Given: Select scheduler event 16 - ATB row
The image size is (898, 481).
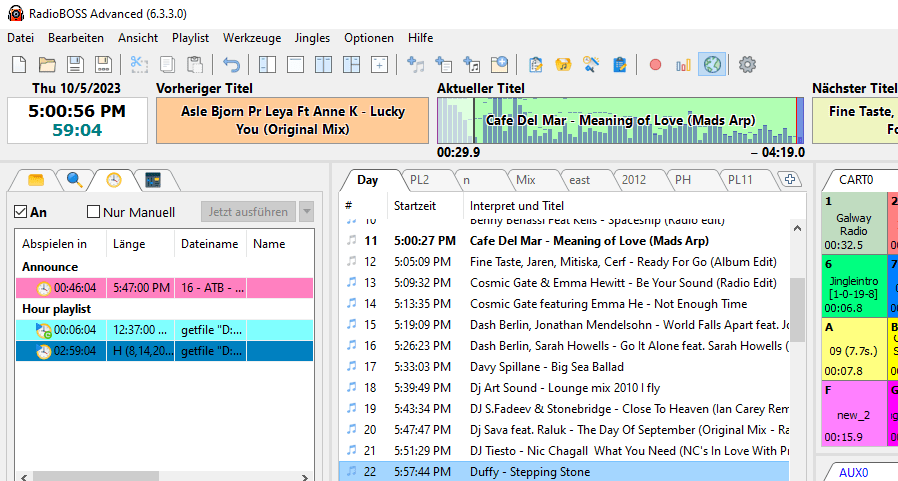Looking at the screenshot, I should pyautogui.click(x=164, y=288).
